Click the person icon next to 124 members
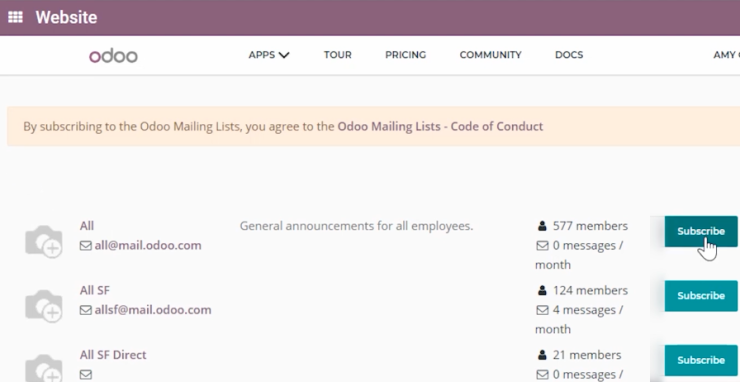The image size is (740, 382). (542, 290)
